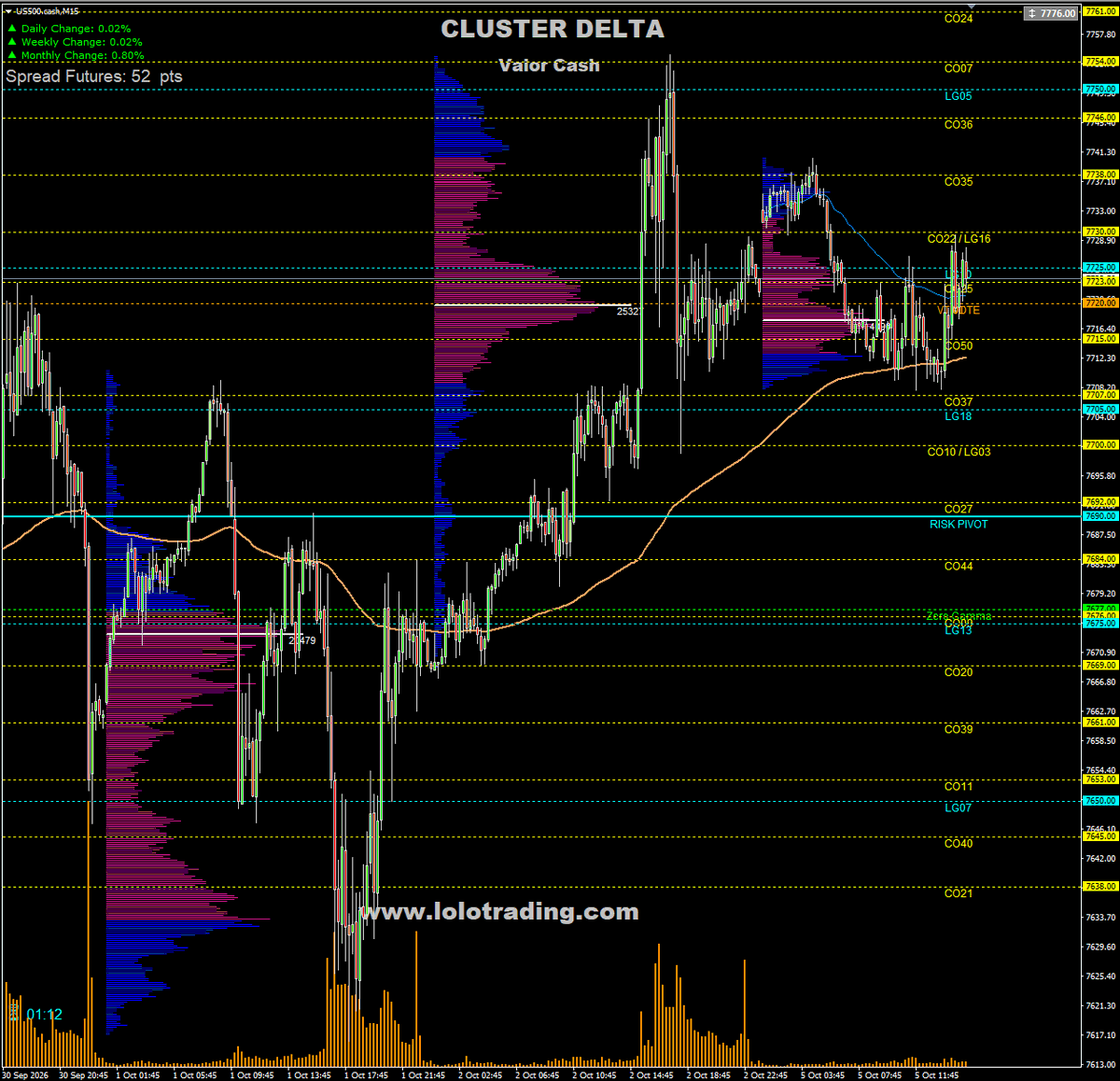Select the CO36 level label
Screen dimensions: 1120x1081
[959, 125]
